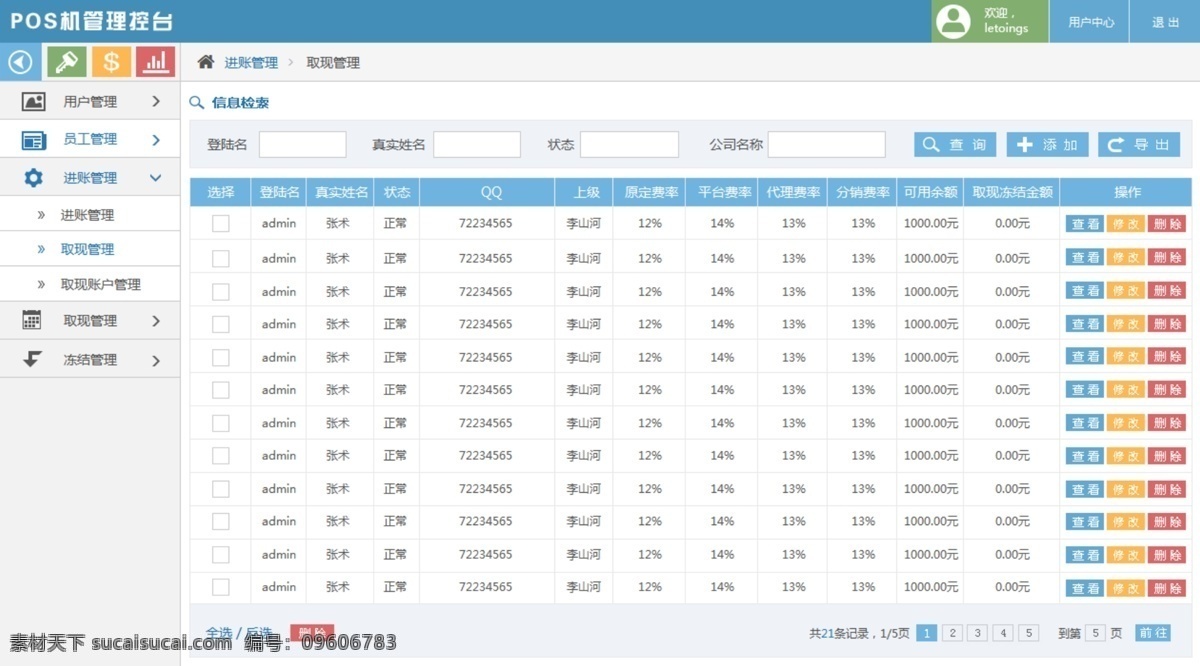
Task: Click the 取现冻结金额 column header
Action: (x=1012, y=192)
